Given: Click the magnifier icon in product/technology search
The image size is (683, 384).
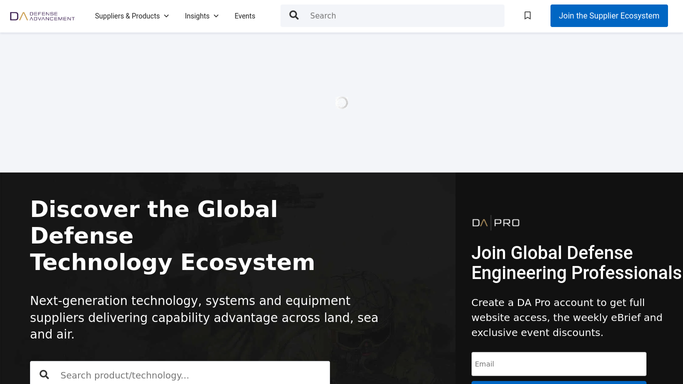Looking at the screenshot, I should [x=44, y=374].
